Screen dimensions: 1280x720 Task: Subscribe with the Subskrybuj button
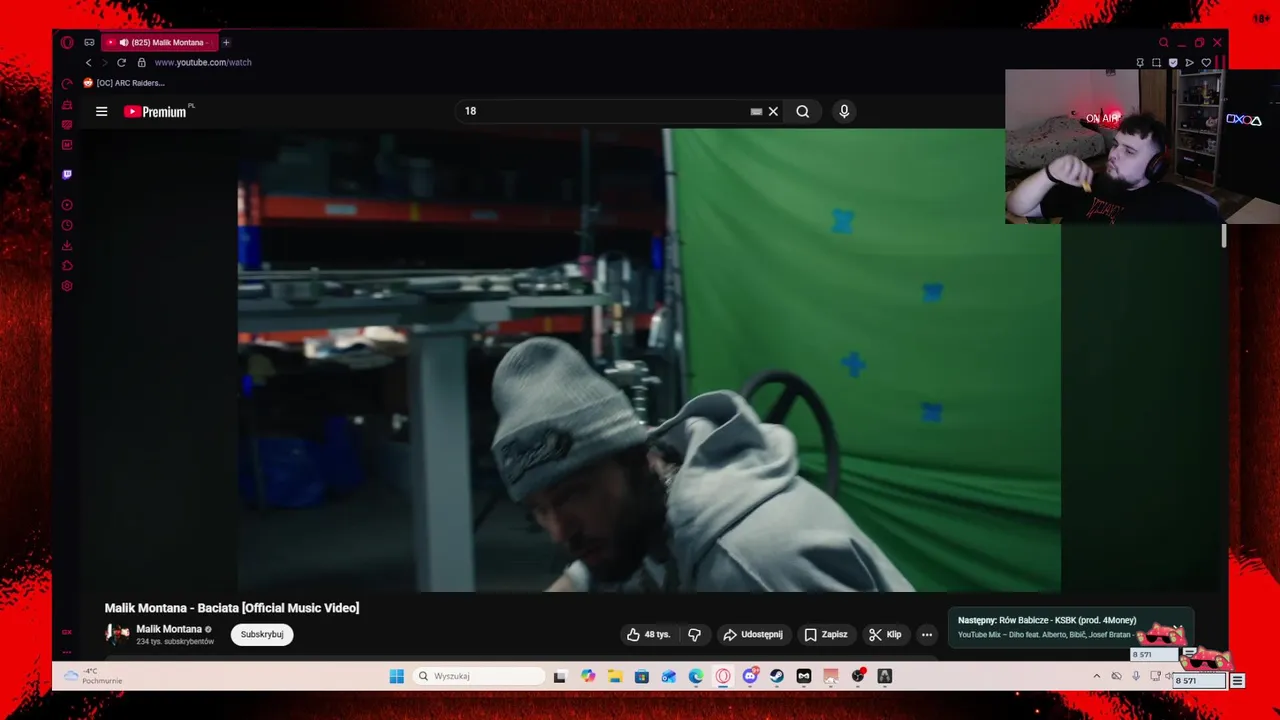tap(262, 634)
